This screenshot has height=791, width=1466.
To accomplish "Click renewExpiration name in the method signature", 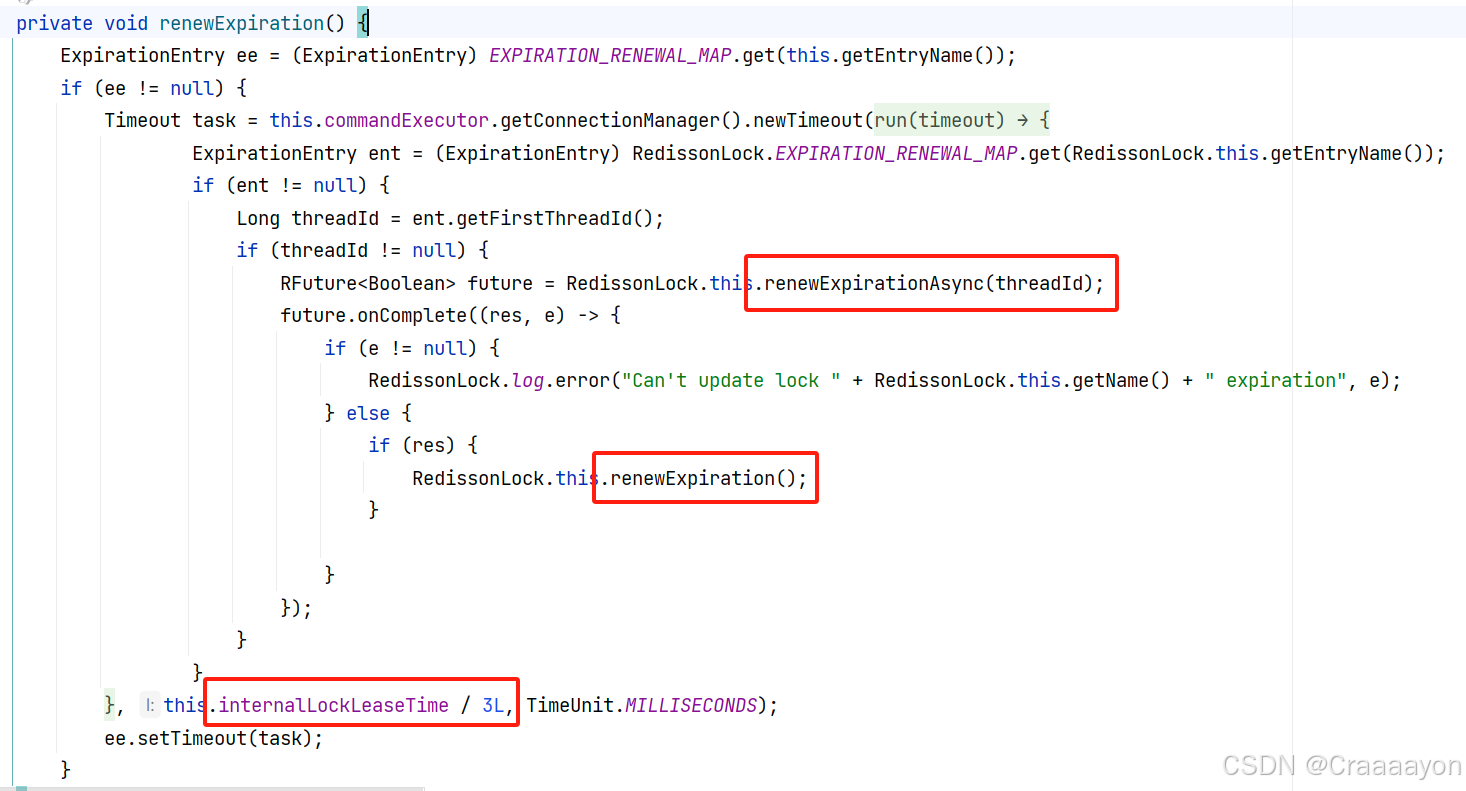I will (x=242, y=22).
